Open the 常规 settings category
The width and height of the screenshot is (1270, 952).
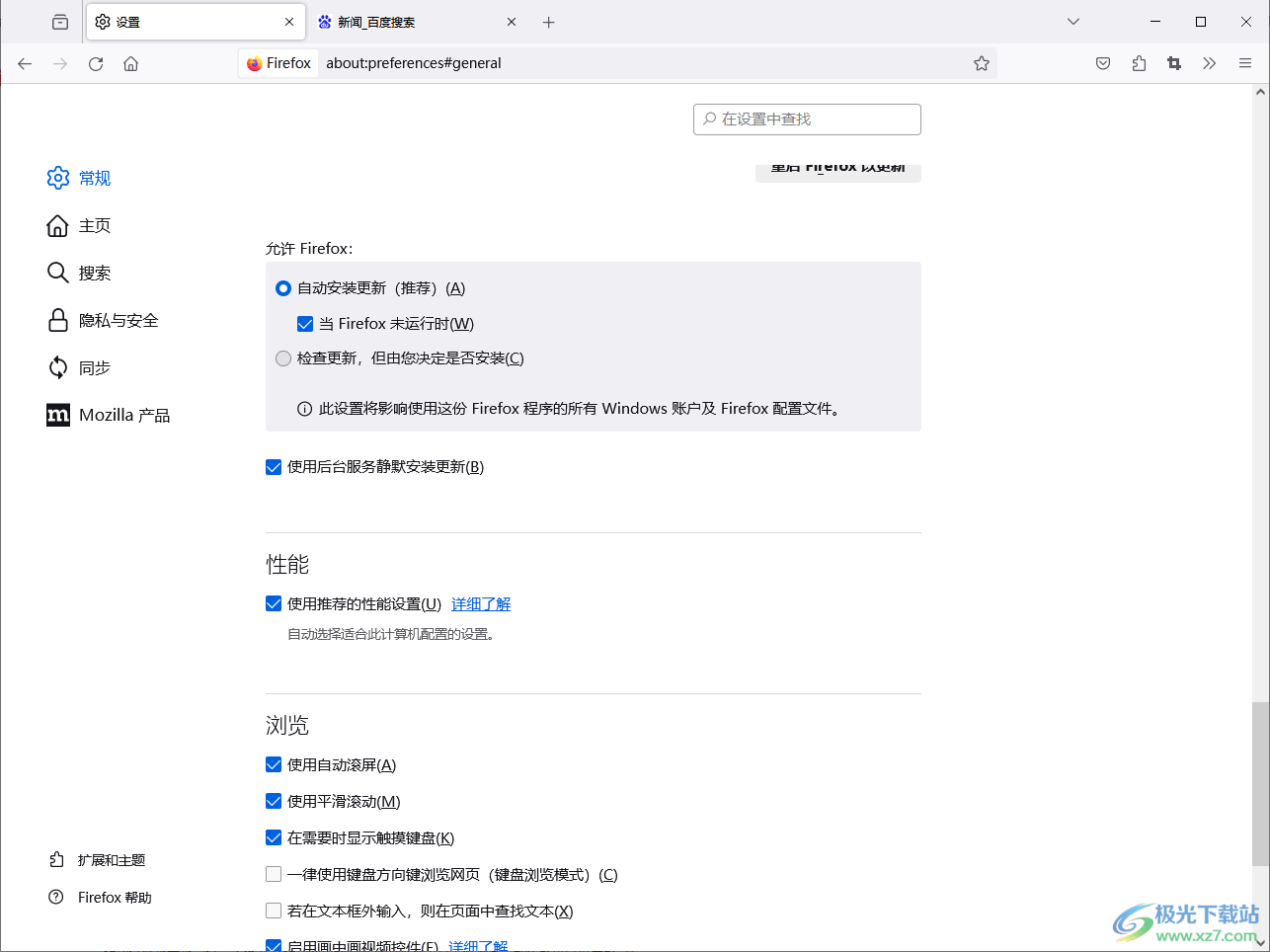(79, 178)
